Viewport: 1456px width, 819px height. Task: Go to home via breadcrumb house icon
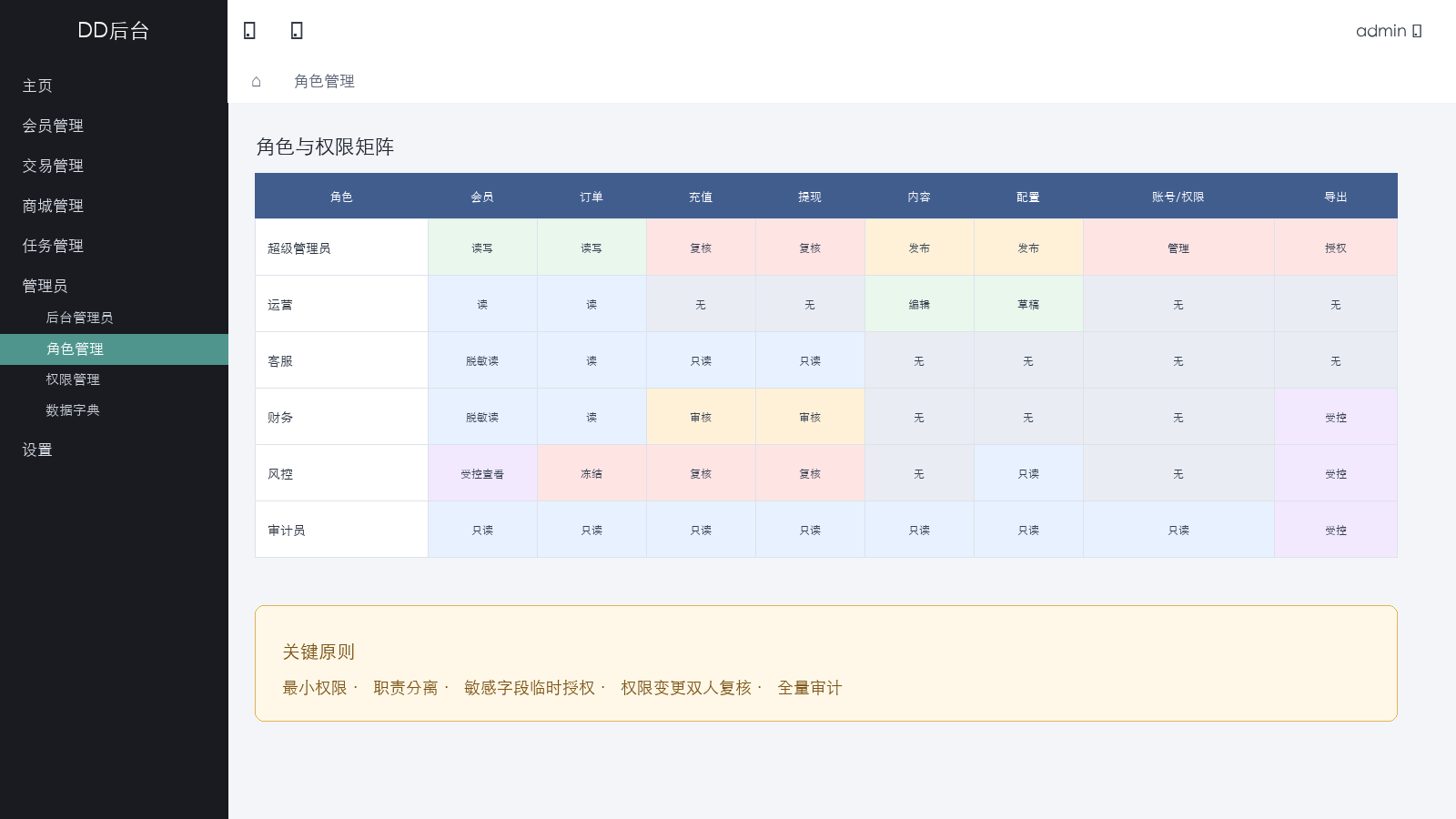pyautogui.click(x=257, y=81)
